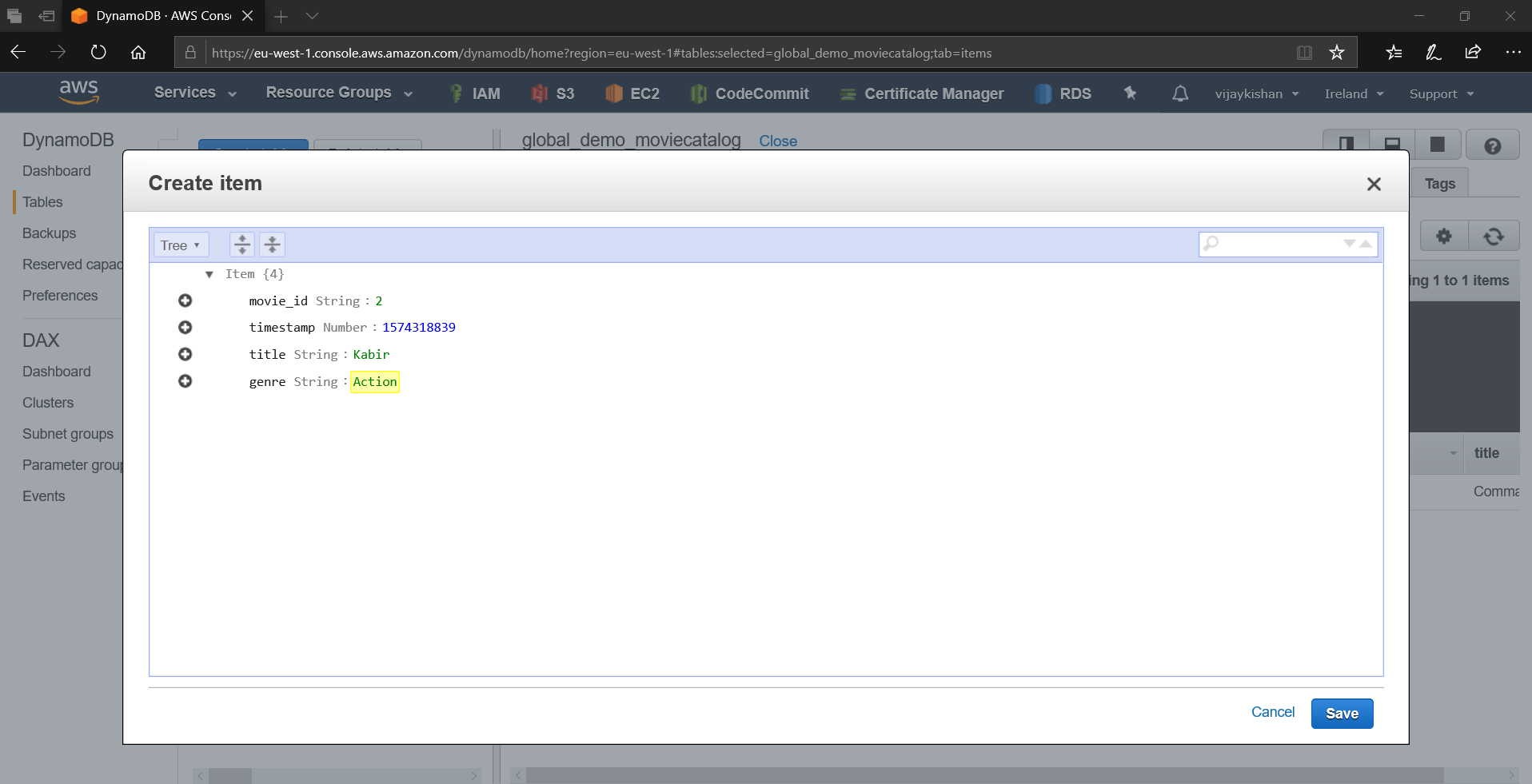
Task: Add a field after the genre row
Action: tap(185, 381)
